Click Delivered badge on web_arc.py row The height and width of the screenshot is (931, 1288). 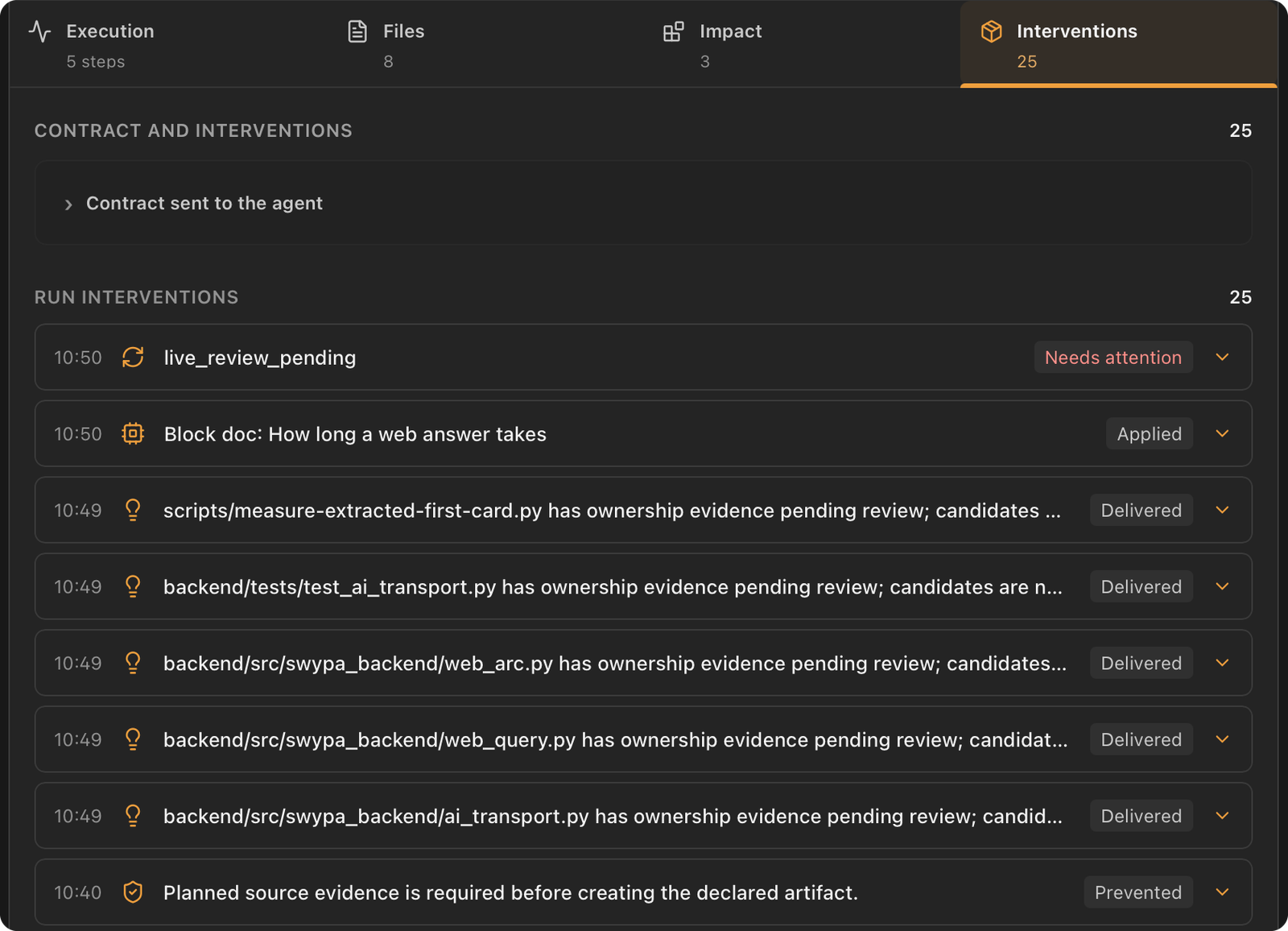(1141, 663)
